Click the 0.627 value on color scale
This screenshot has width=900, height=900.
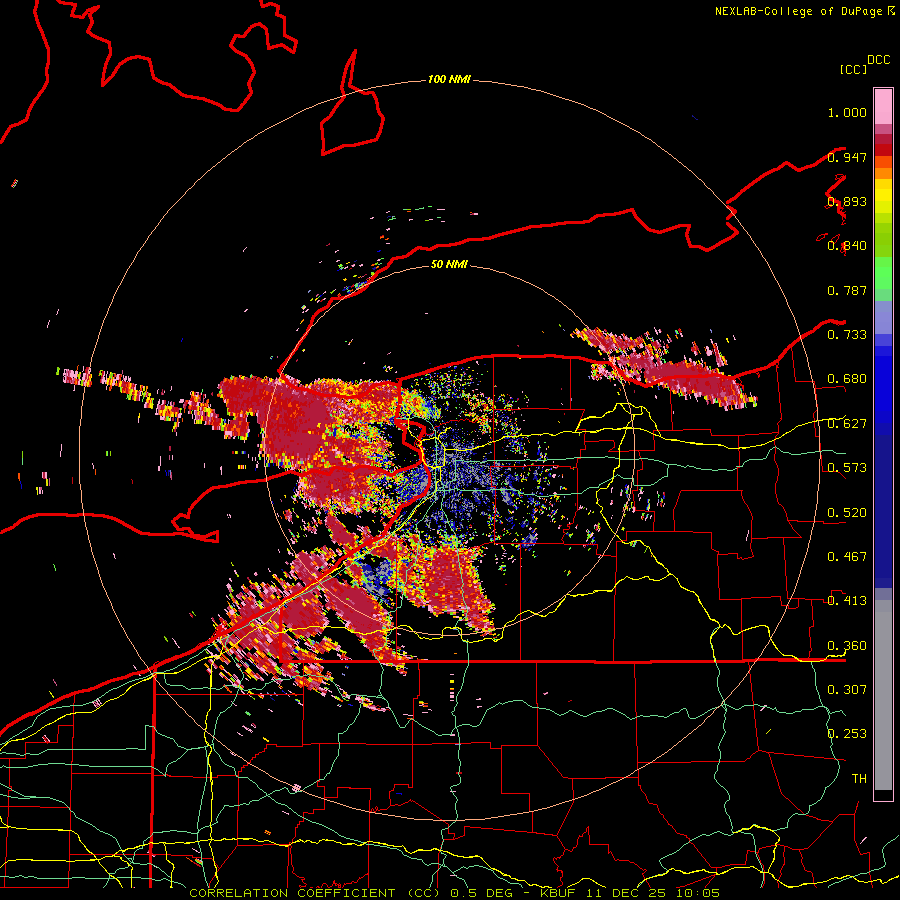pyautogui.click(x=847, y=424)
